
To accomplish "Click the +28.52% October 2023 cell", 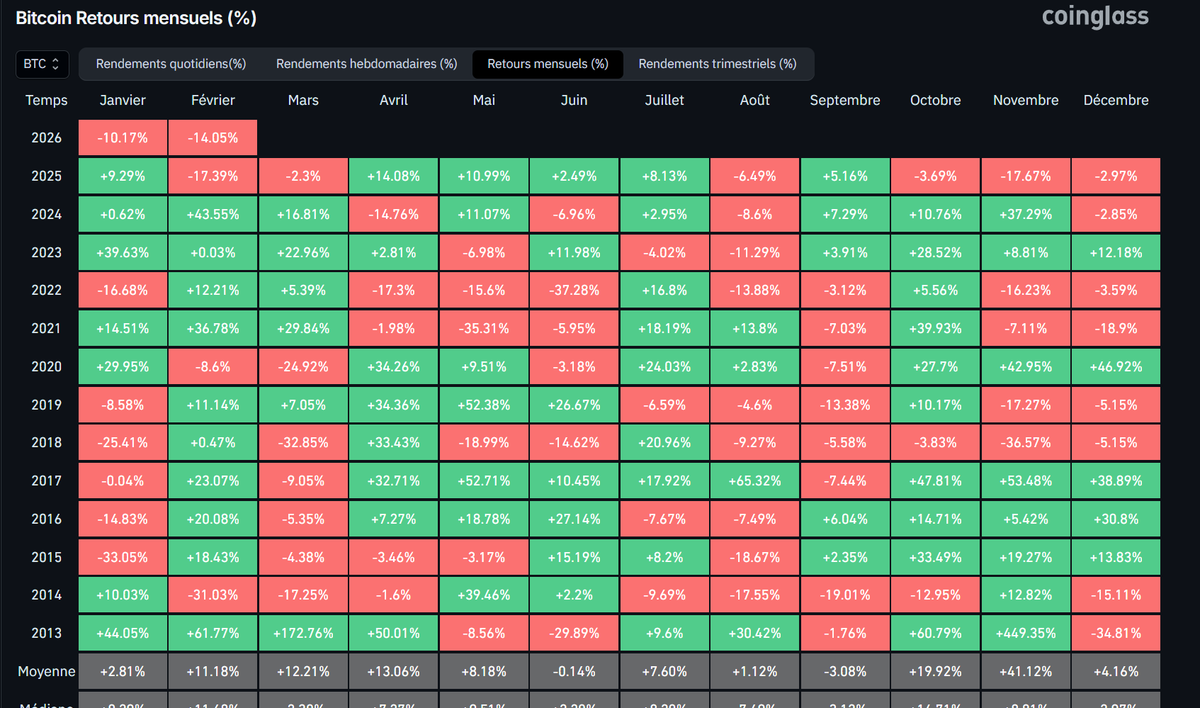I will point(935,252).
